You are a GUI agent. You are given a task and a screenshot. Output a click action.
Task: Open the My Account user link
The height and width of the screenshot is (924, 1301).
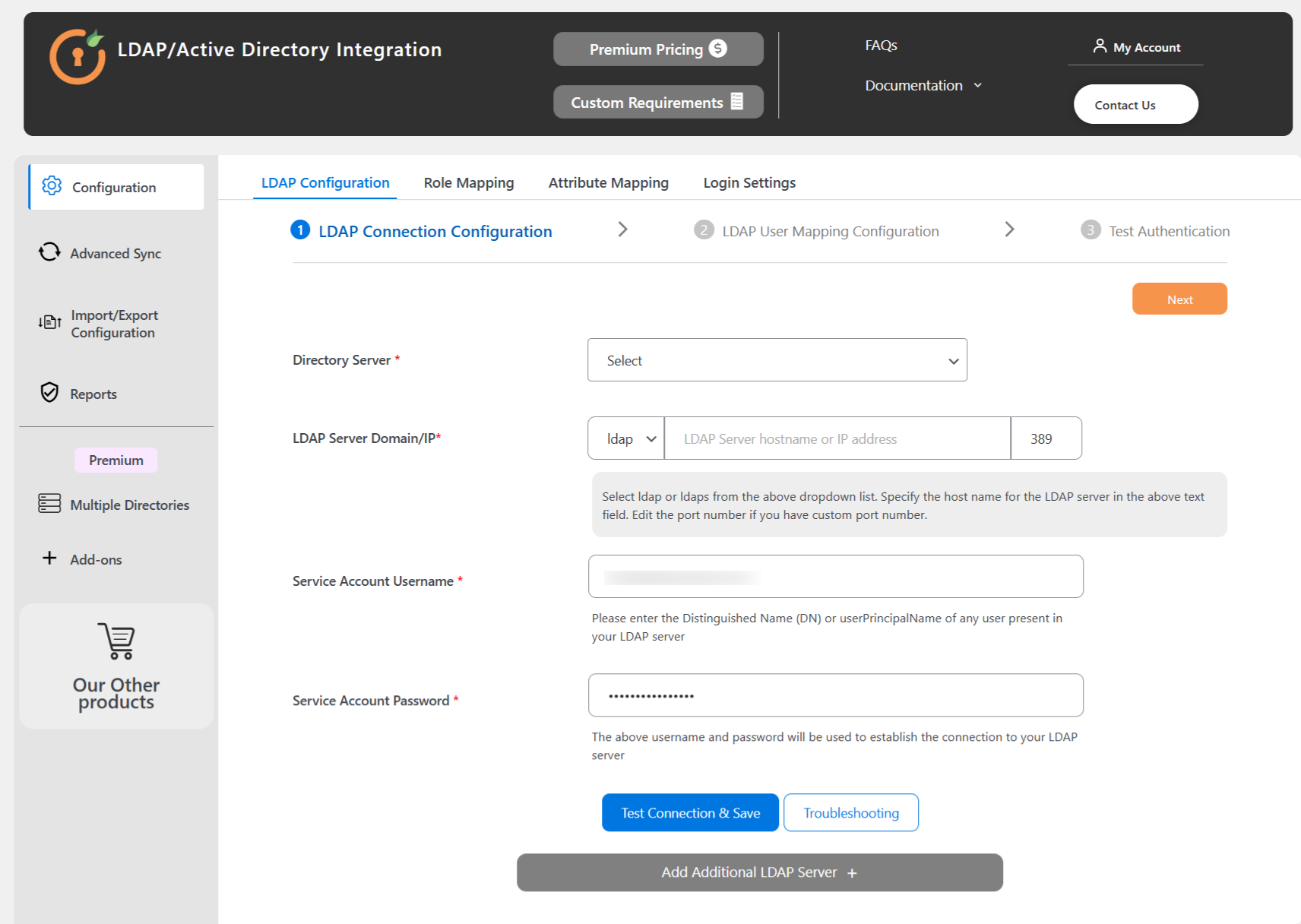(1136, 47)
